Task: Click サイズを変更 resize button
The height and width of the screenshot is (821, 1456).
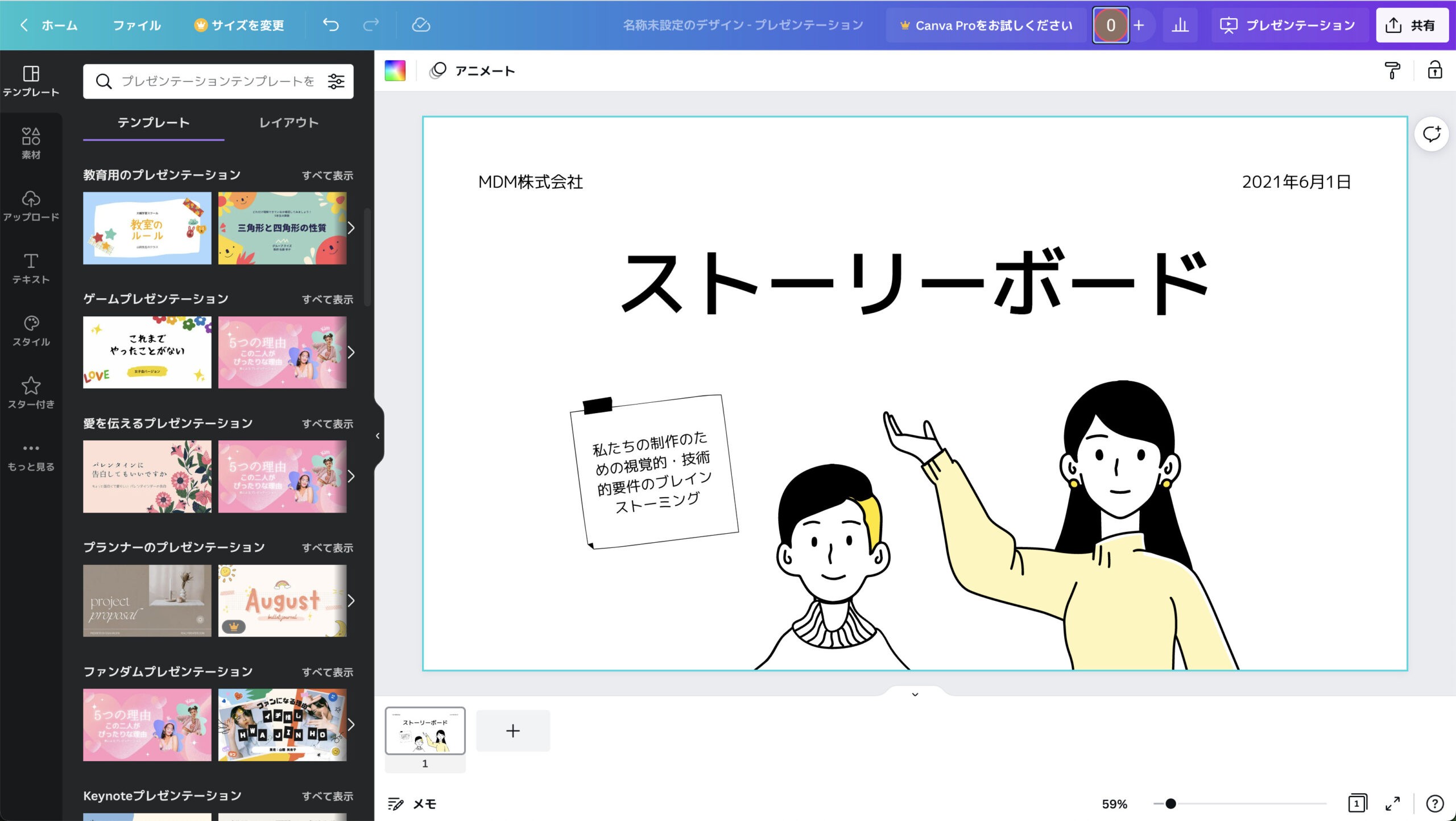Action: (239, 25)
